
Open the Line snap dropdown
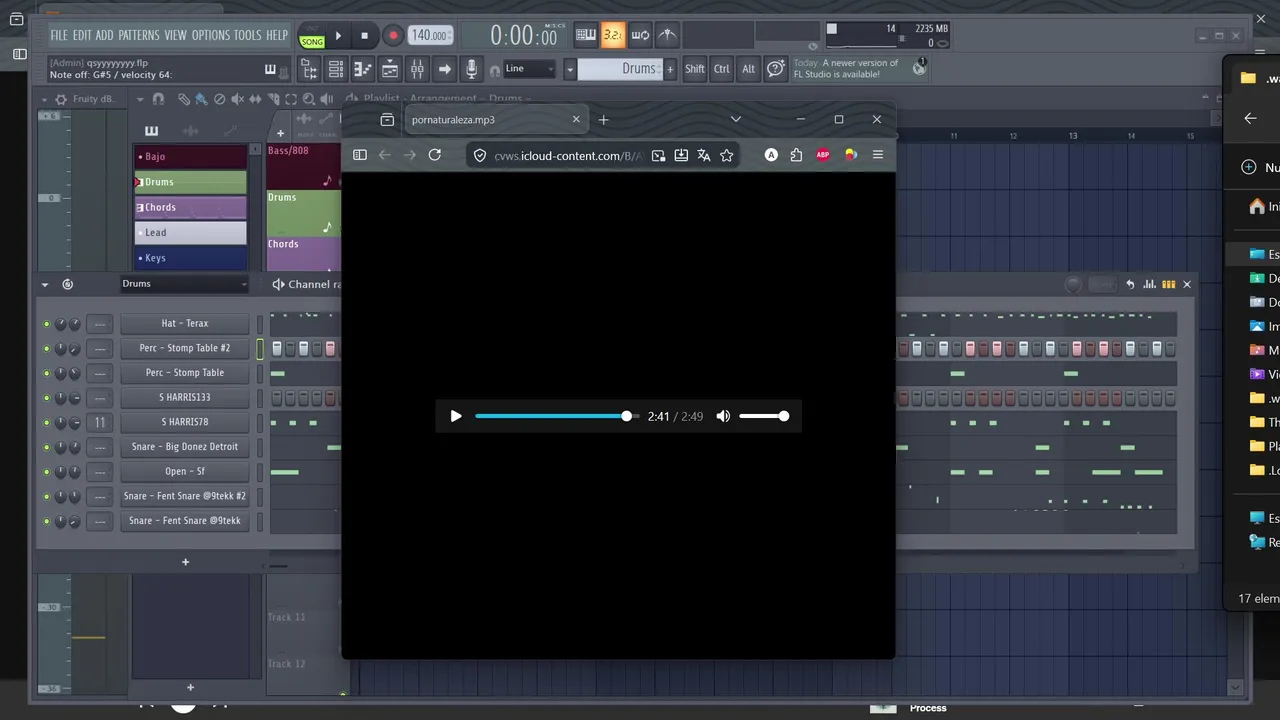tap(530, 69)
